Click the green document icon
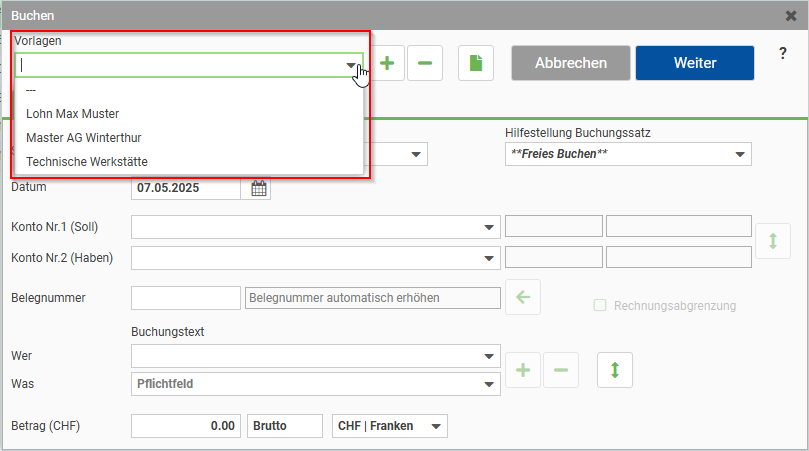809x451 pixels. click(x=476, y=63)
